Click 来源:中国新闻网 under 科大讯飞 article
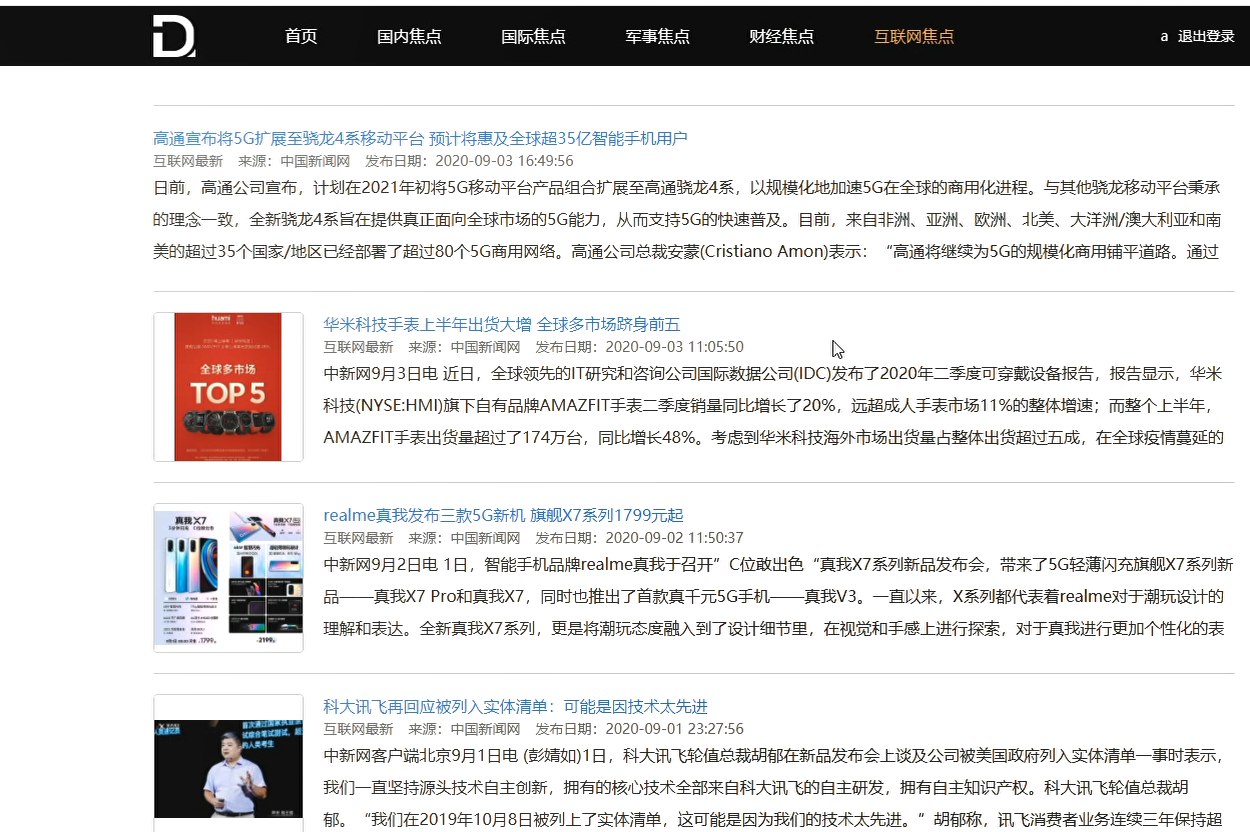 point(464,729)
